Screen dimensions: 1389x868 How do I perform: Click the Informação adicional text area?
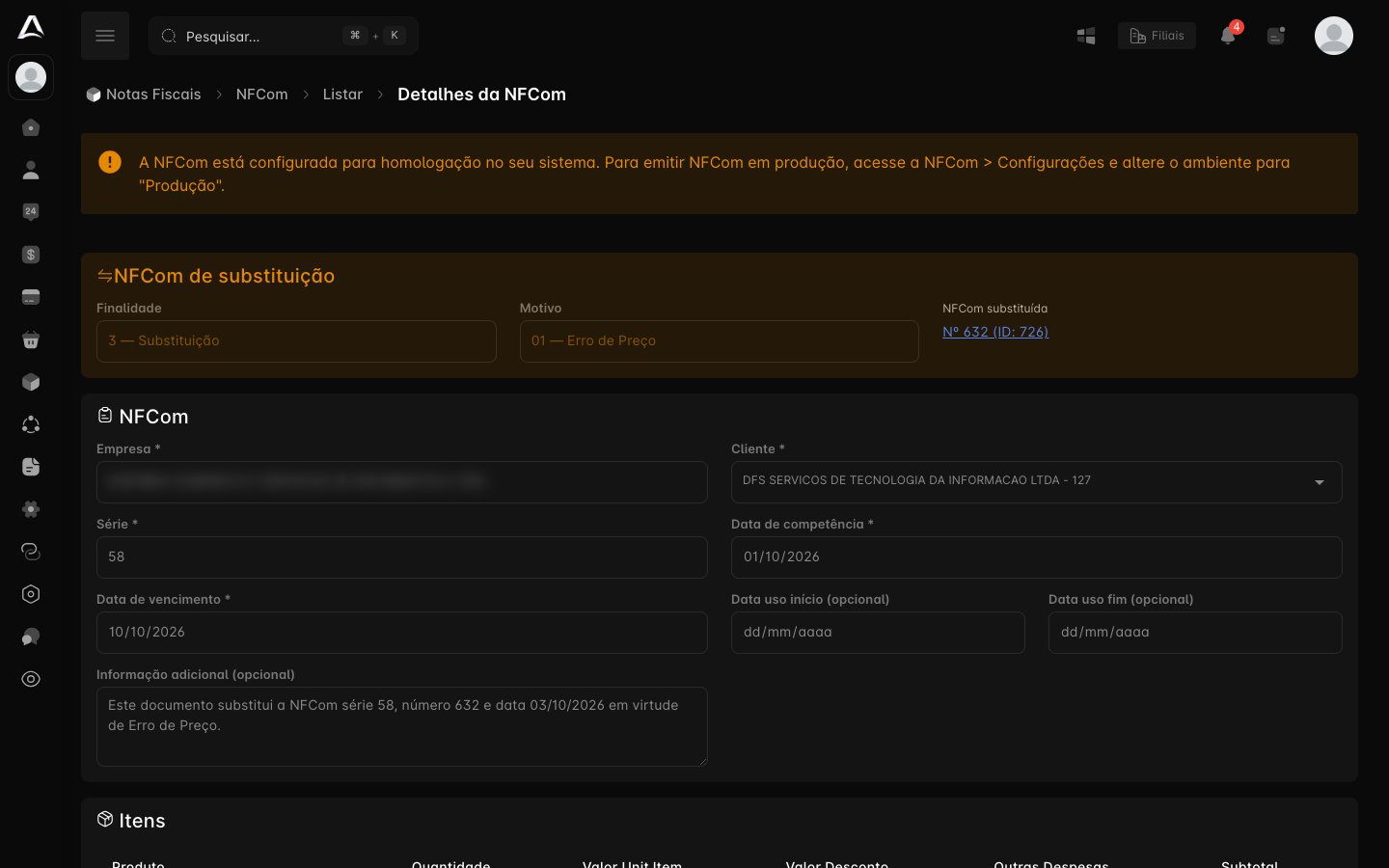[x=402, y=726]
